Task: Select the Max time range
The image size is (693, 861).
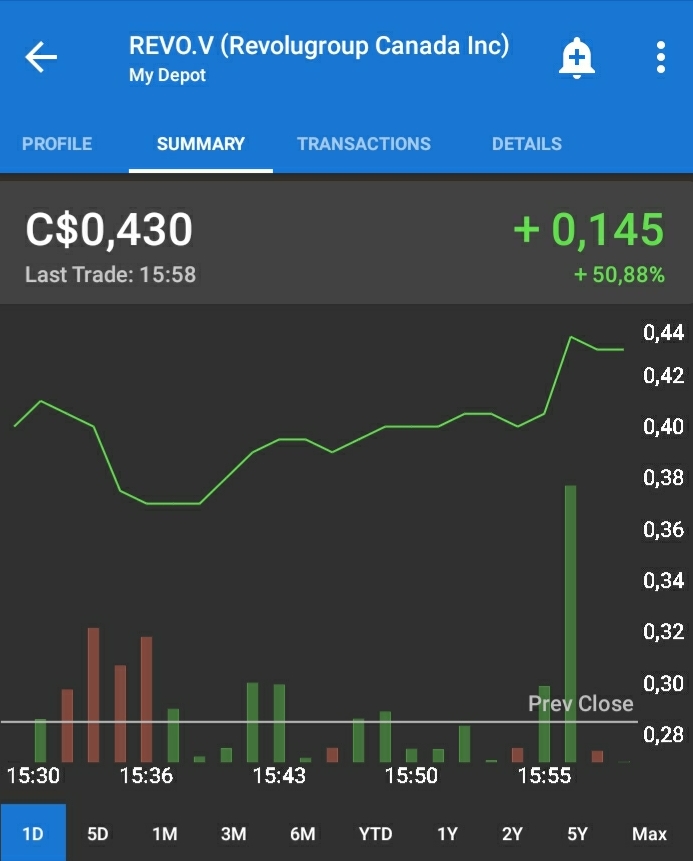Action: [x=648, y=833]
